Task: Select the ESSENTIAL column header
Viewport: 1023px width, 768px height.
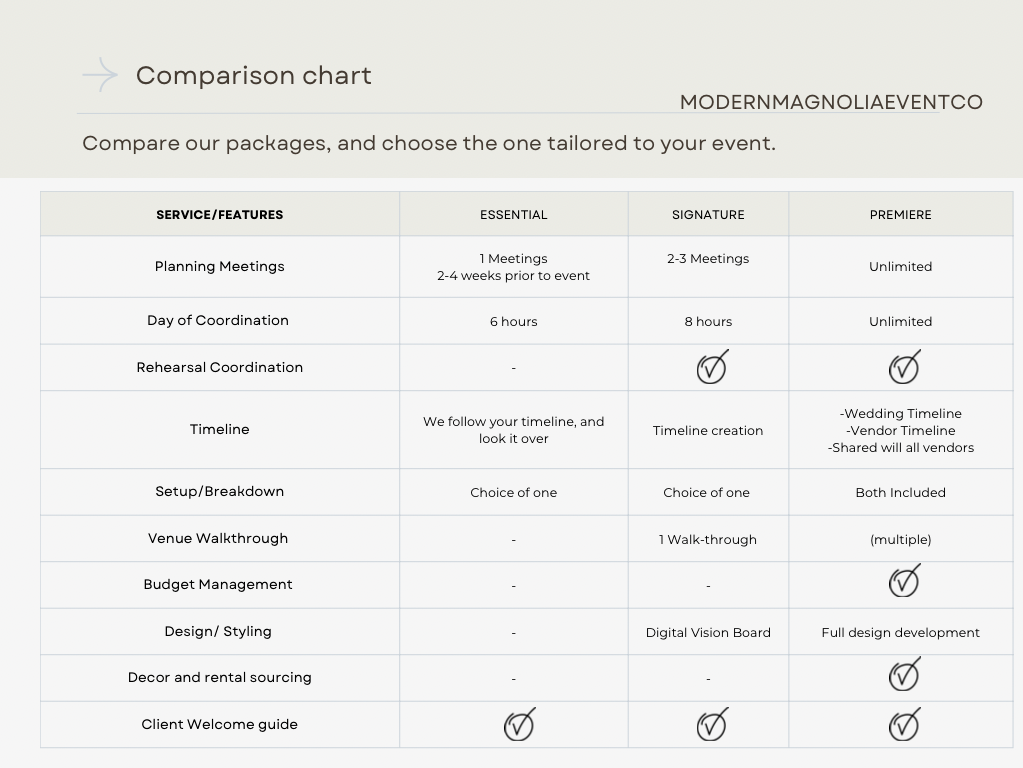Action: click(x=513, y=215)
